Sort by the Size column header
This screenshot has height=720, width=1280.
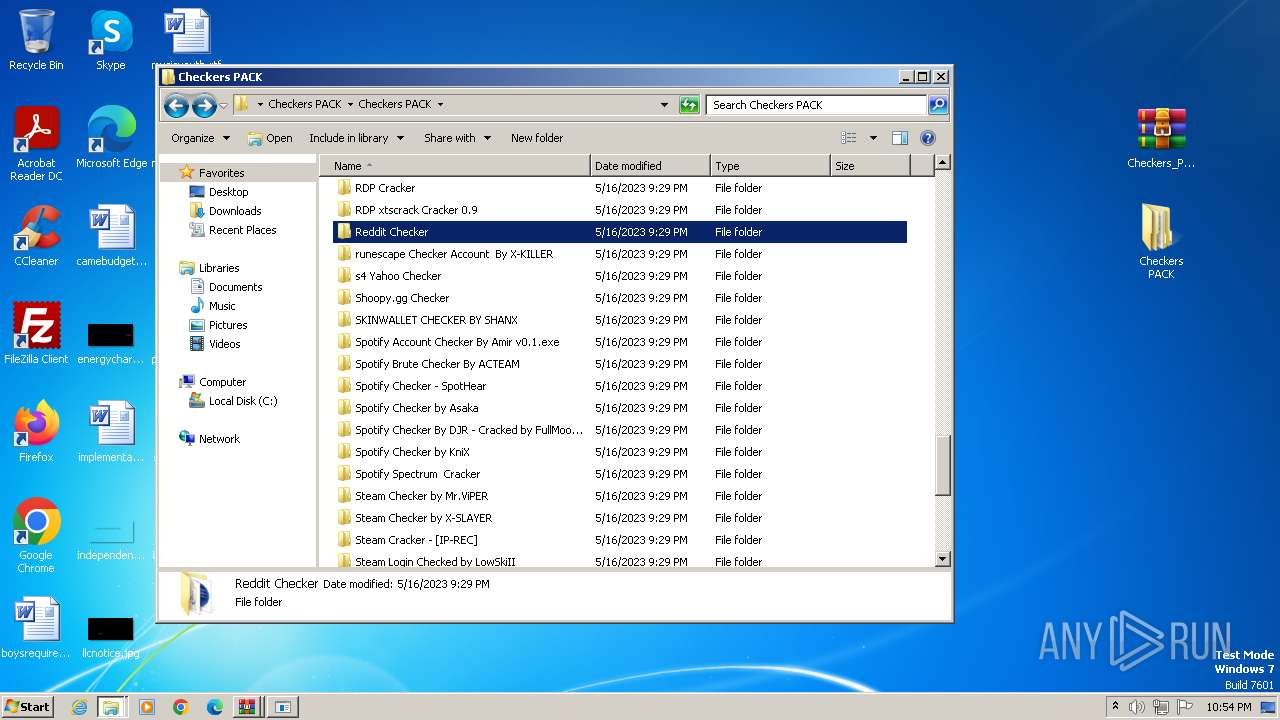click(870, 166)
